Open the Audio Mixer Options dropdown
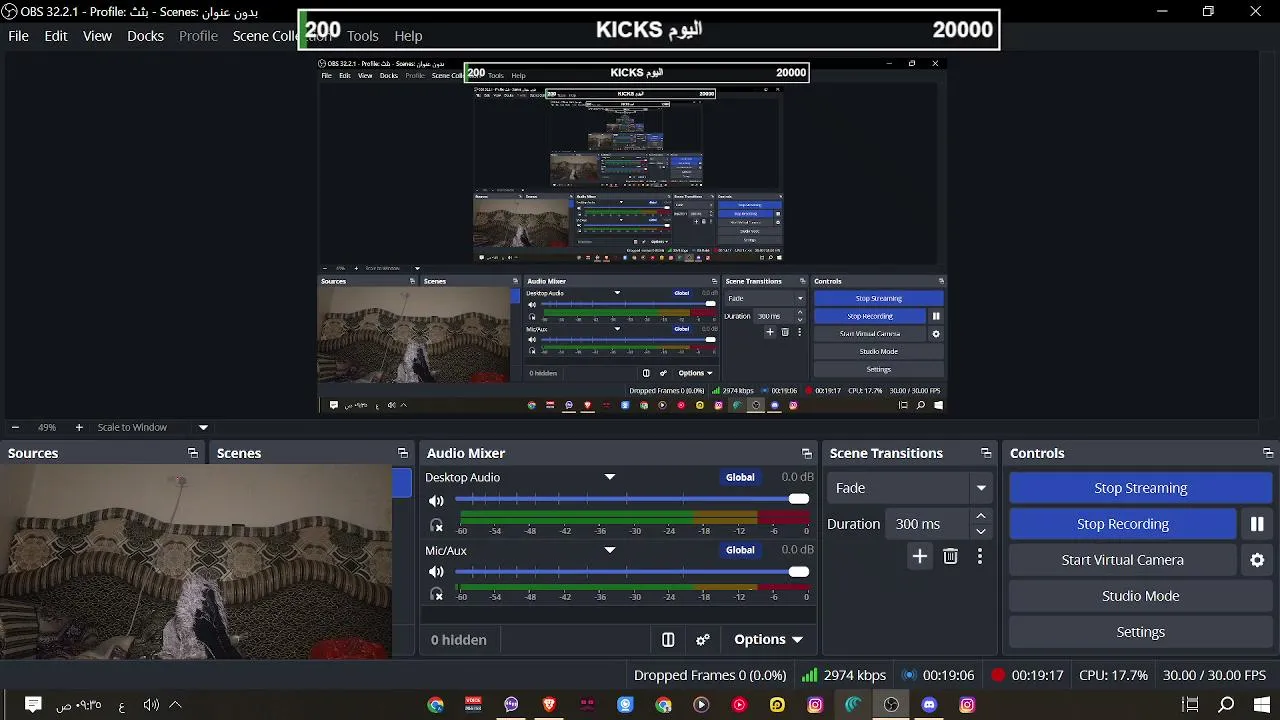The height and width of the screenshot is (720, 1280). coord(768,640)
